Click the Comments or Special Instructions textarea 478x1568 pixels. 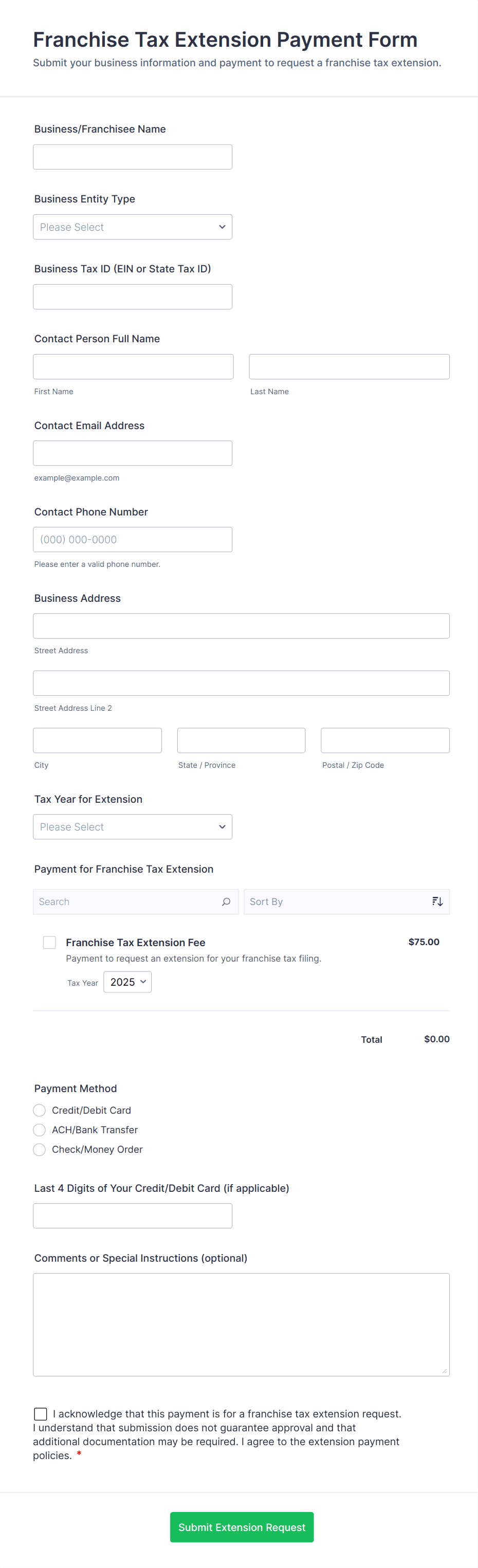pos(241,1324)
